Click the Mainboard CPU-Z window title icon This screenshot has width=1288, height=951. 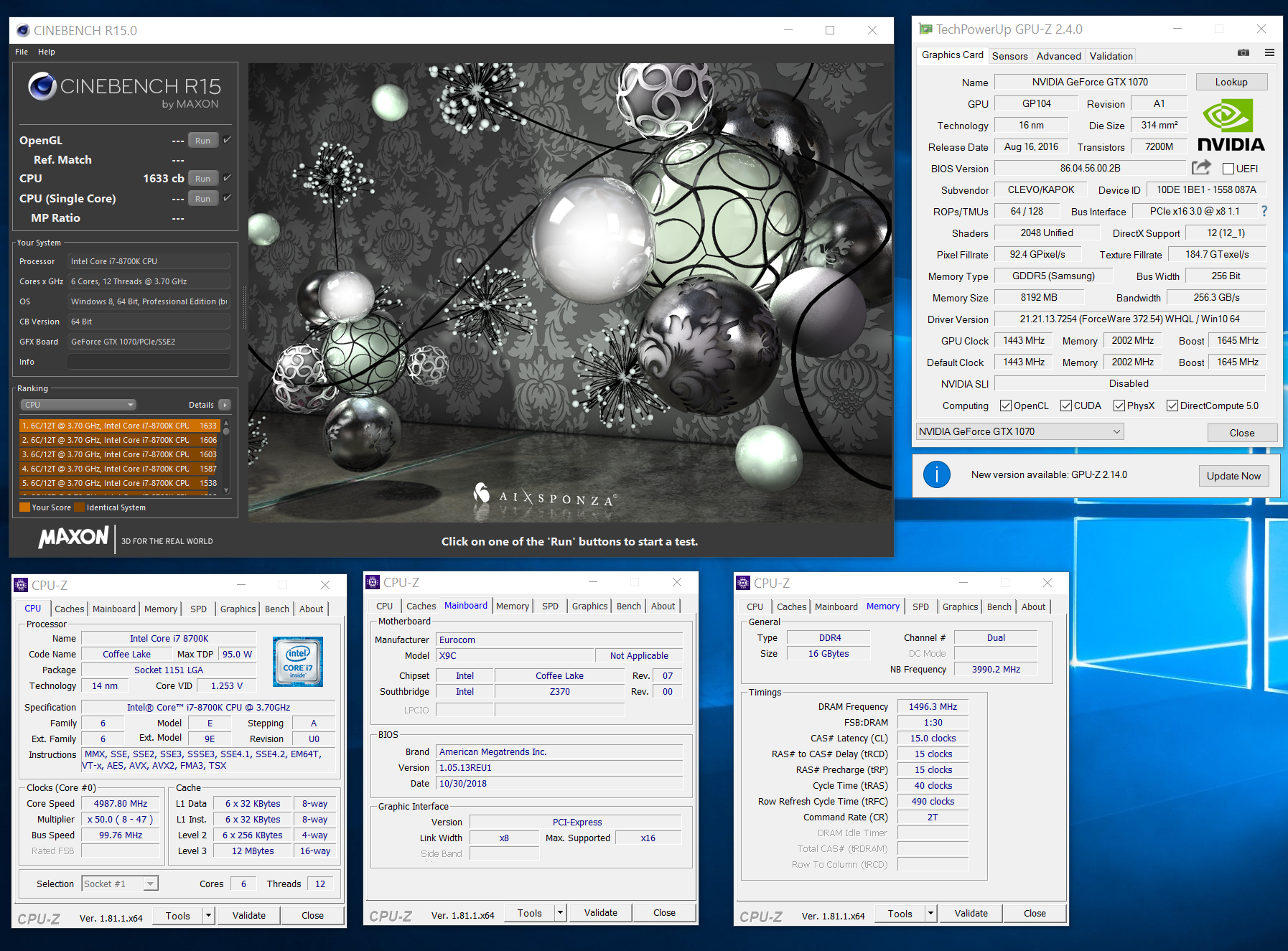coord(373,582)
